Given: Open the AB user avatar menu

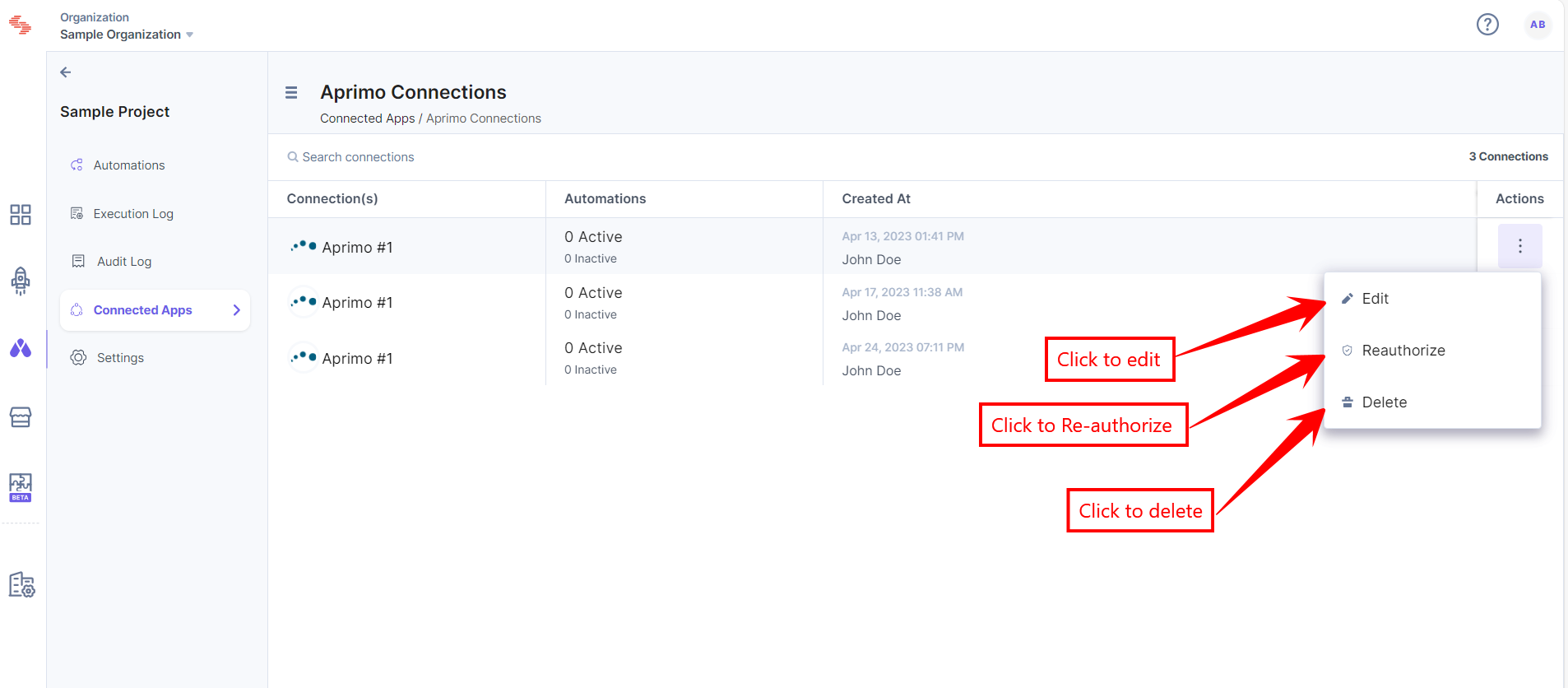Looking at the screenshot, I should click(1538, 25).
